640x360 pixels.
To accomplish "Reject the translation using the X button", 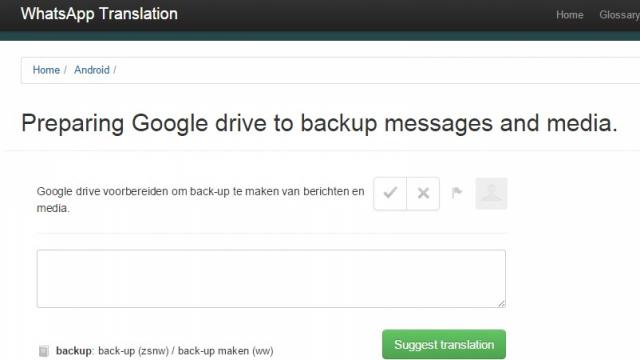I will pos(423,193).
